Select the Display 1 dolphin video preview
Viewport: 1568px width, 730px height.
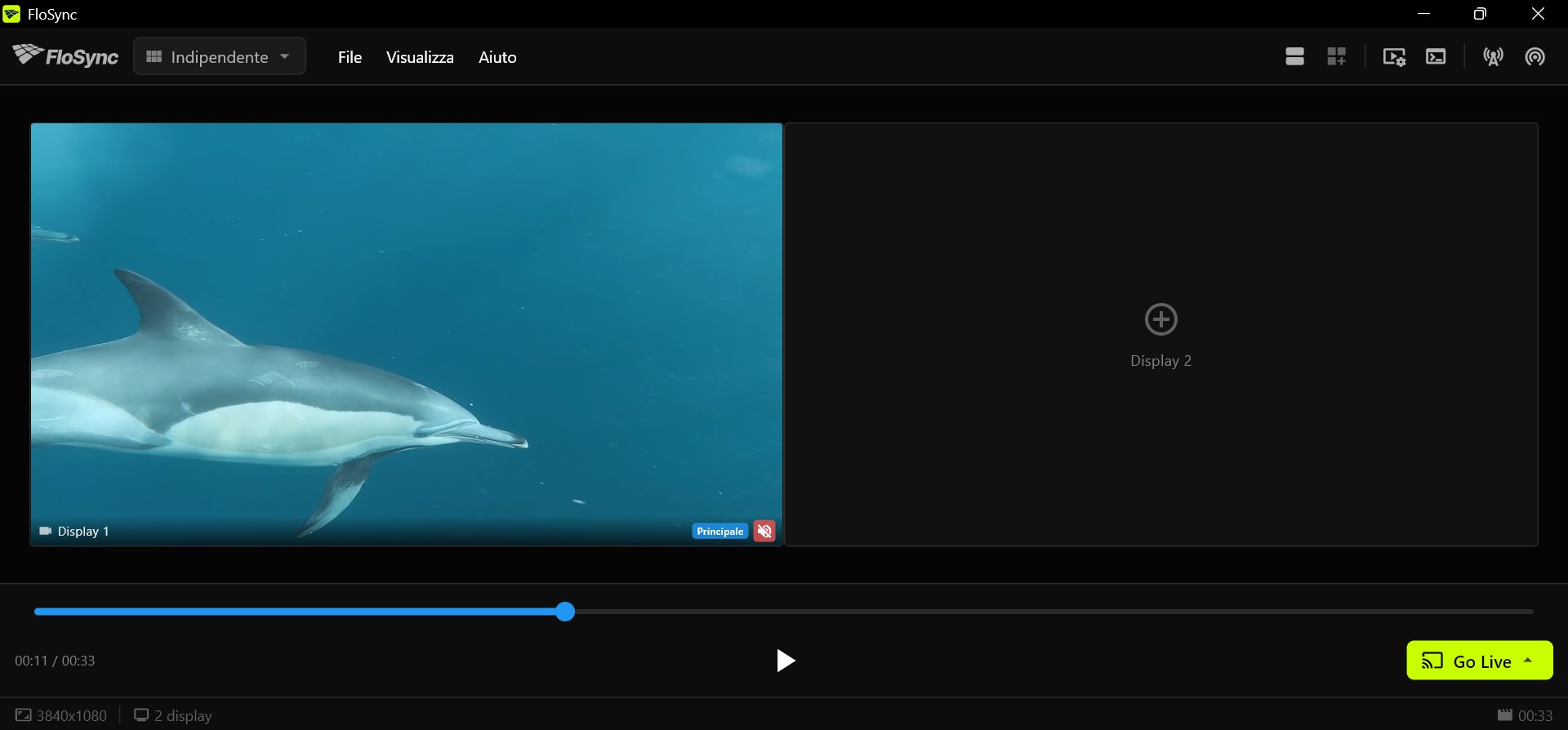[407, 335]
